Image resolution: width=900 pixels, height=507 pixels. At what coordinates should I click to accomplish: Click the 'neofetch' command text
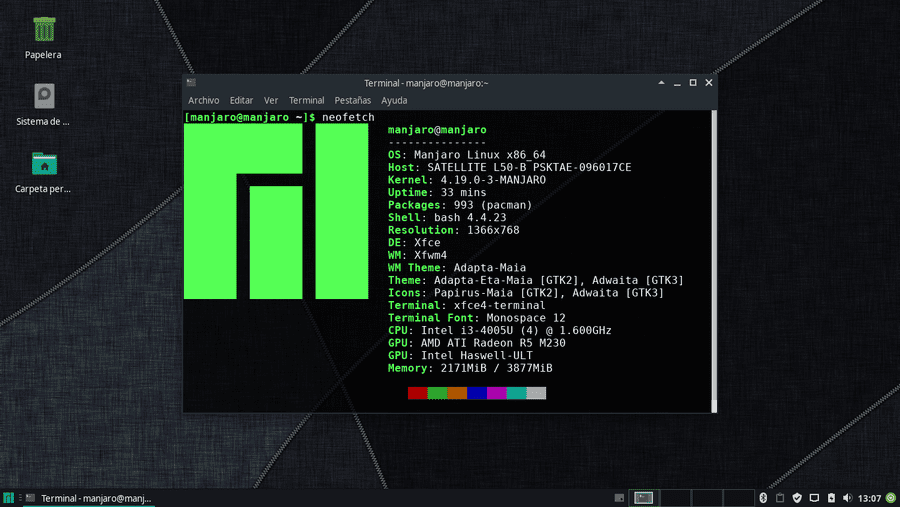tap(348, 117)
